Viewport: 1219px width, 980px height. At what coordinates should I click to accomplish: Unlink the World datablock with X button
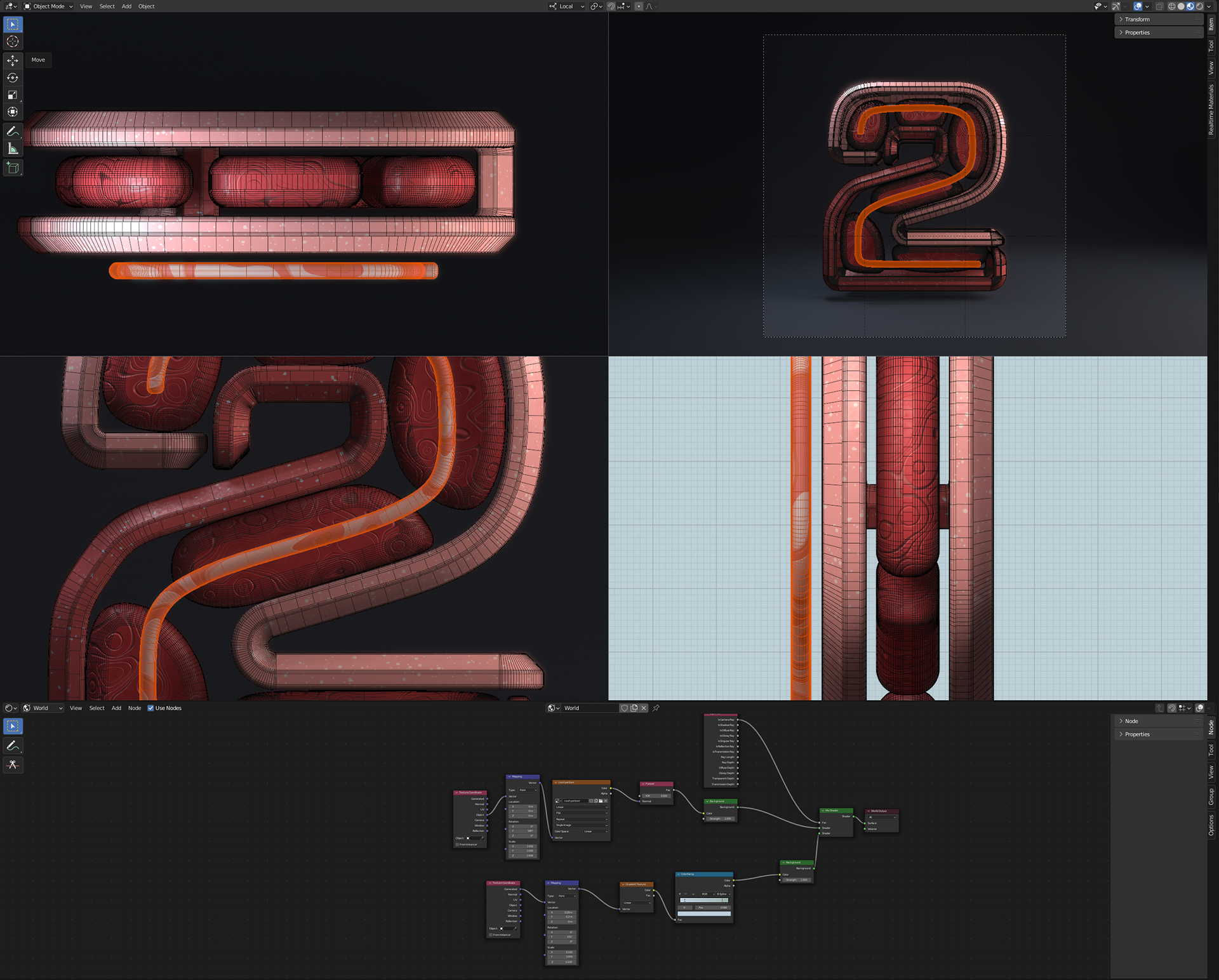(644, 708)
